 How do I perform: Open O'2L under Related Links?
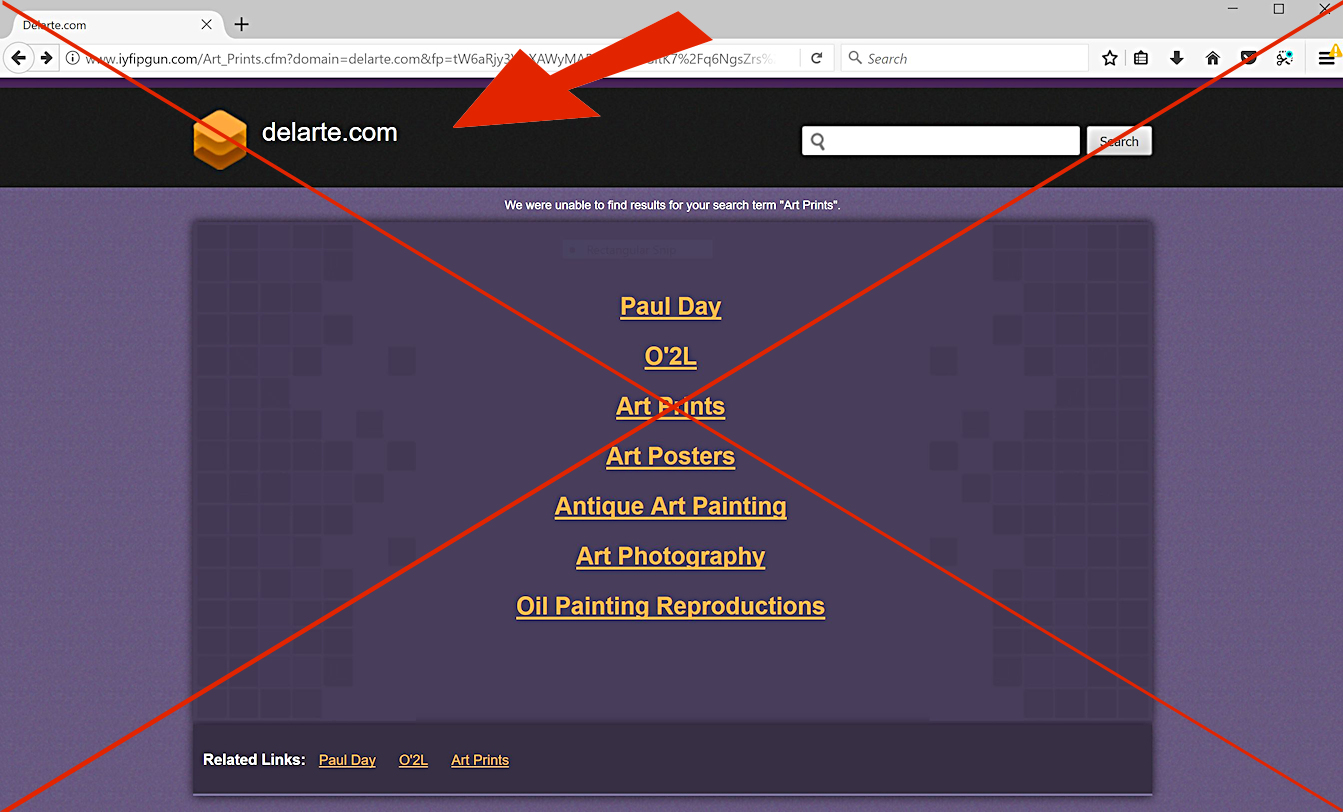coord(413,760)
